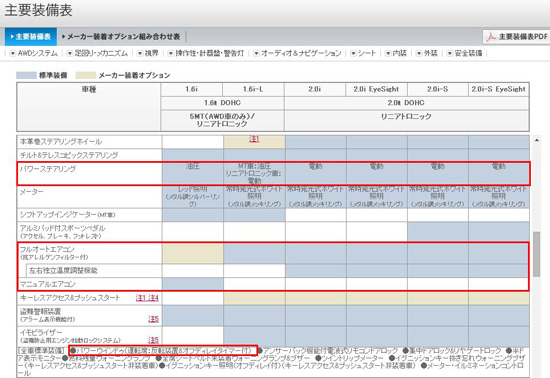
Task: Open the 主要装備表 tab
Action: tap(31, 36)
